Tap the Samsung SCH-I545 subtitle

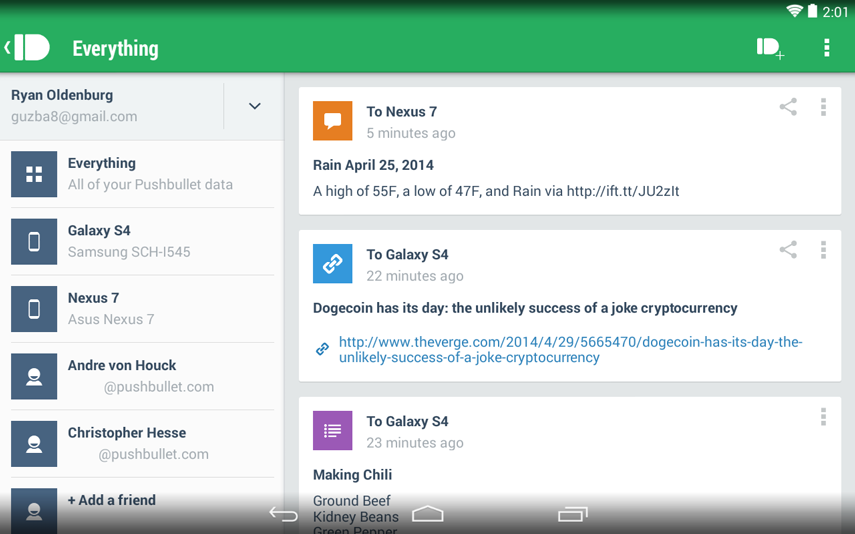pos(129,252)
